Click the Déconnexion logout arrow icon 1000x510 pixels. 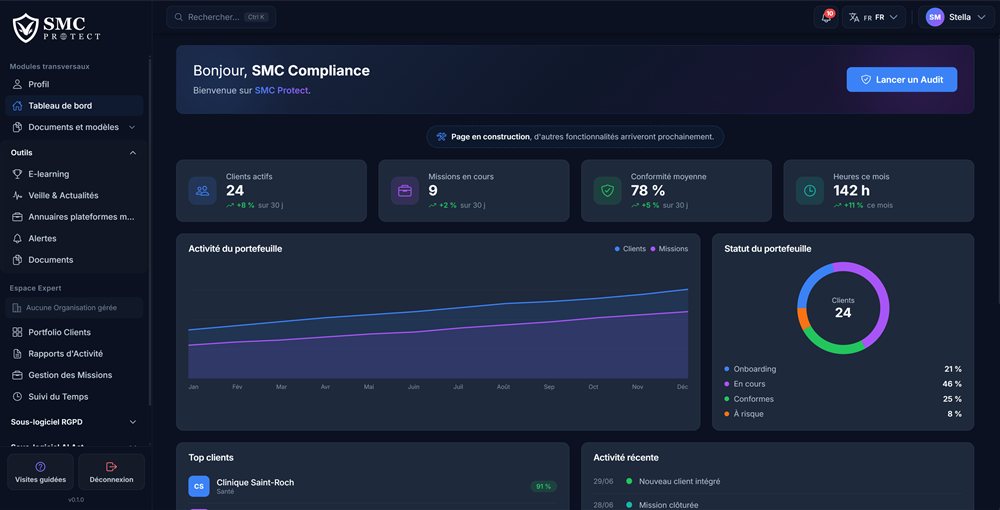pos(112,467)
